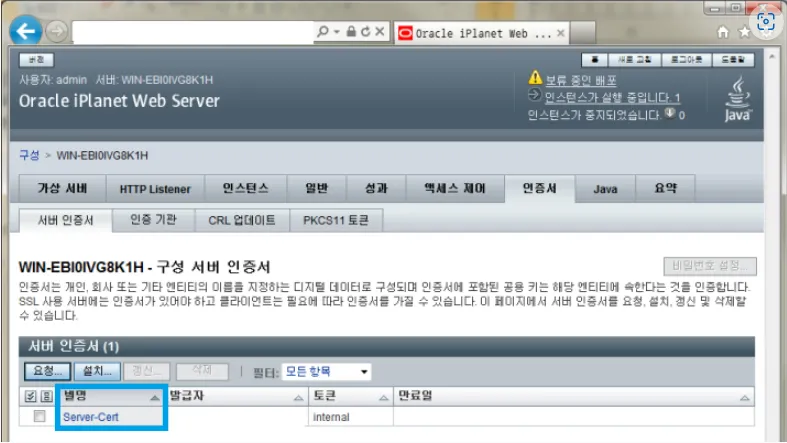Sort the table by 토큰 column
The image size is (787, 443).
click(x=350, y=396)
